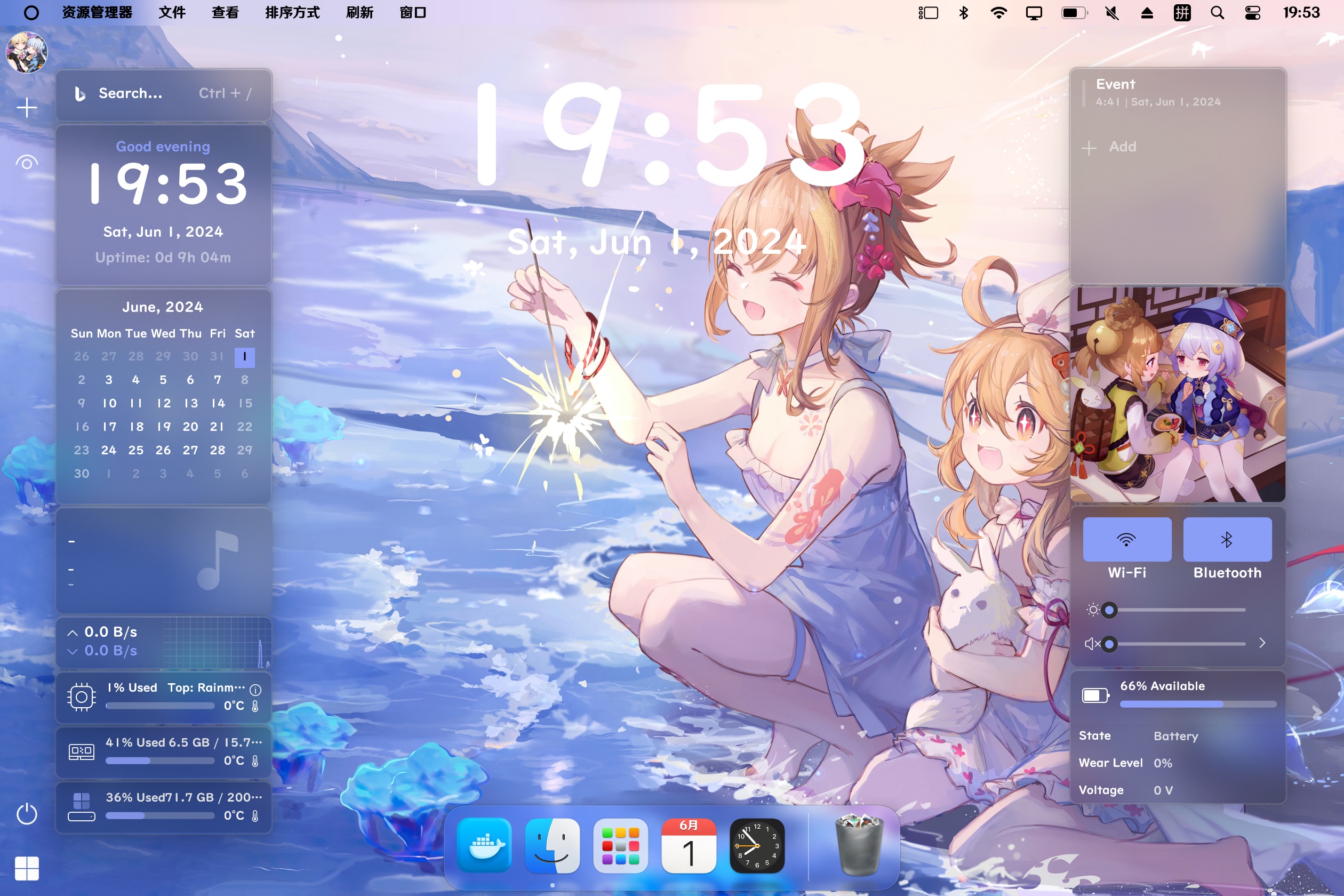Image resolution: width=1344 pixels, height=896 pixels.
Task: Select June 1 in the calendar widget
Action: click(245, 357)
